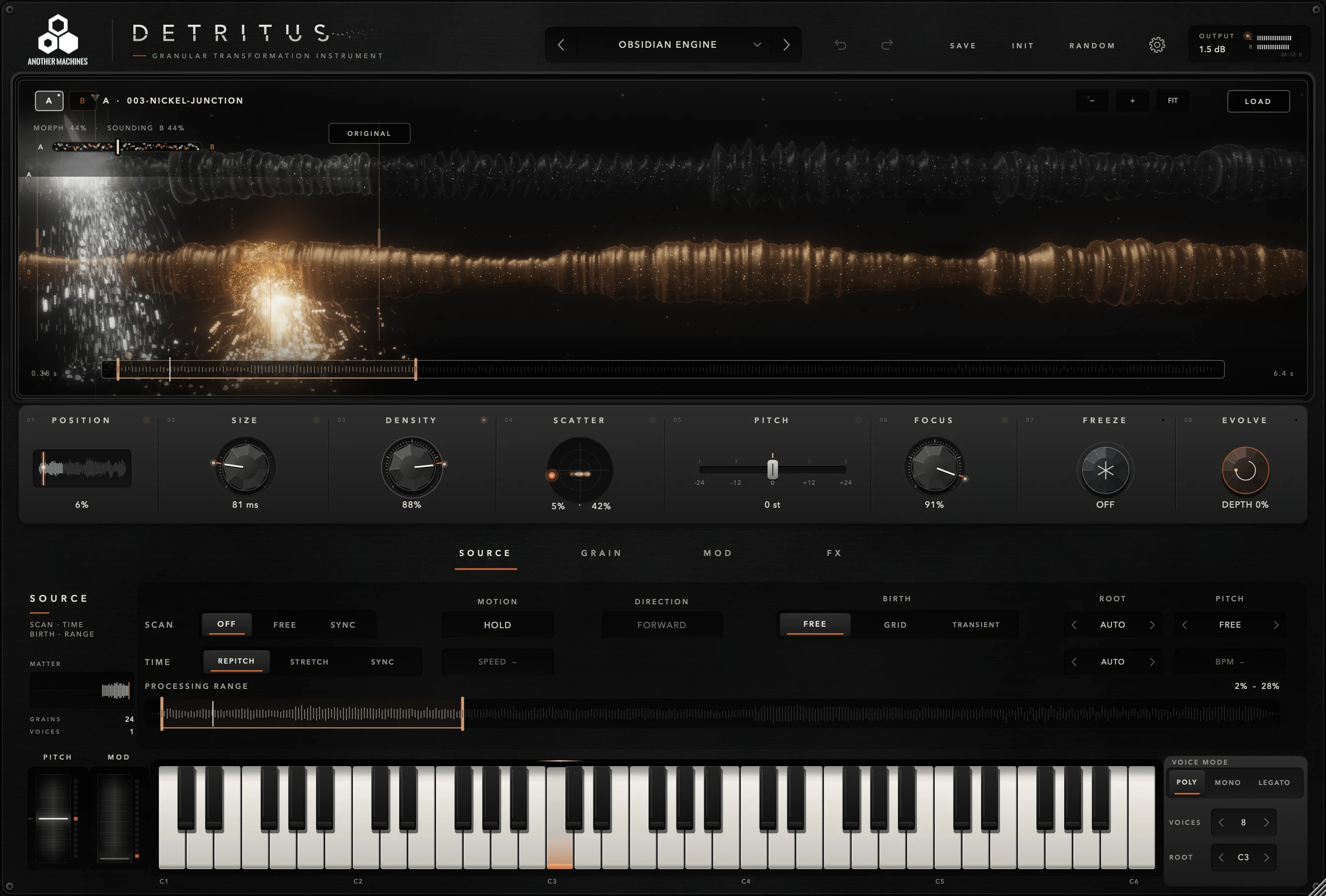
Task: Click the Original button
Action: click(369, 133)
